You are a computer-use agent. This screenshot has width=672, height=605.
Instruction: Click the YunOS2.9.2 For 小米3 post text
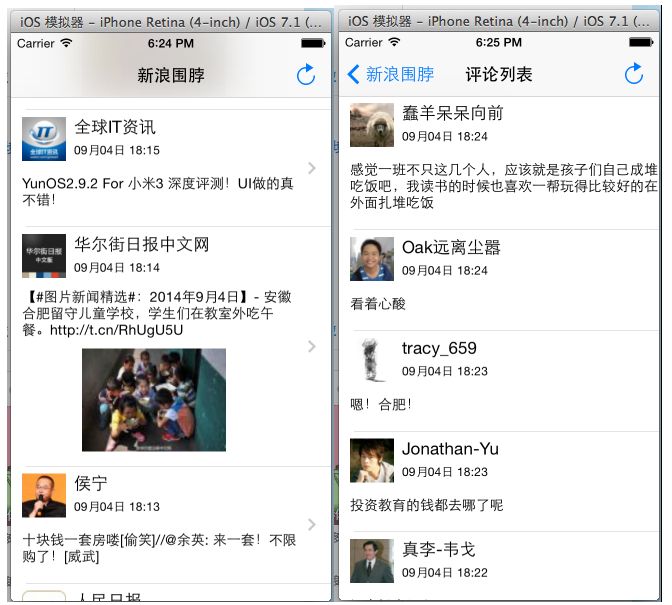point(158,192)
